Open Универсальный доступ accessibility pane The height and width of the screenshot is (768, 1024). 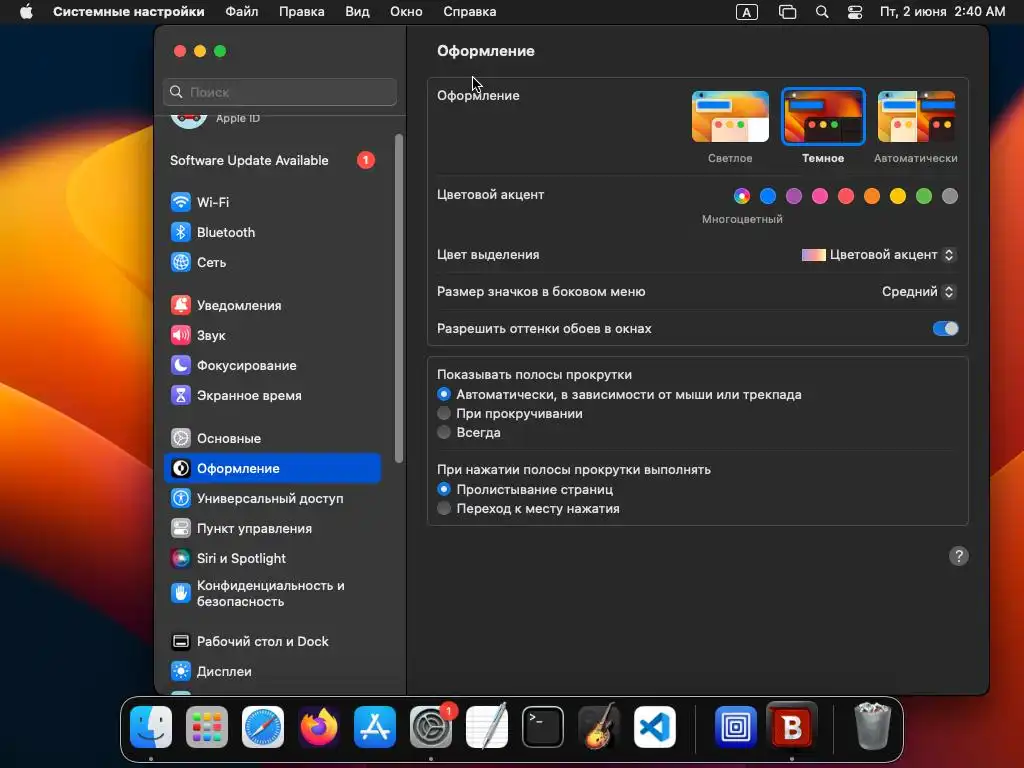pos(272,498)
